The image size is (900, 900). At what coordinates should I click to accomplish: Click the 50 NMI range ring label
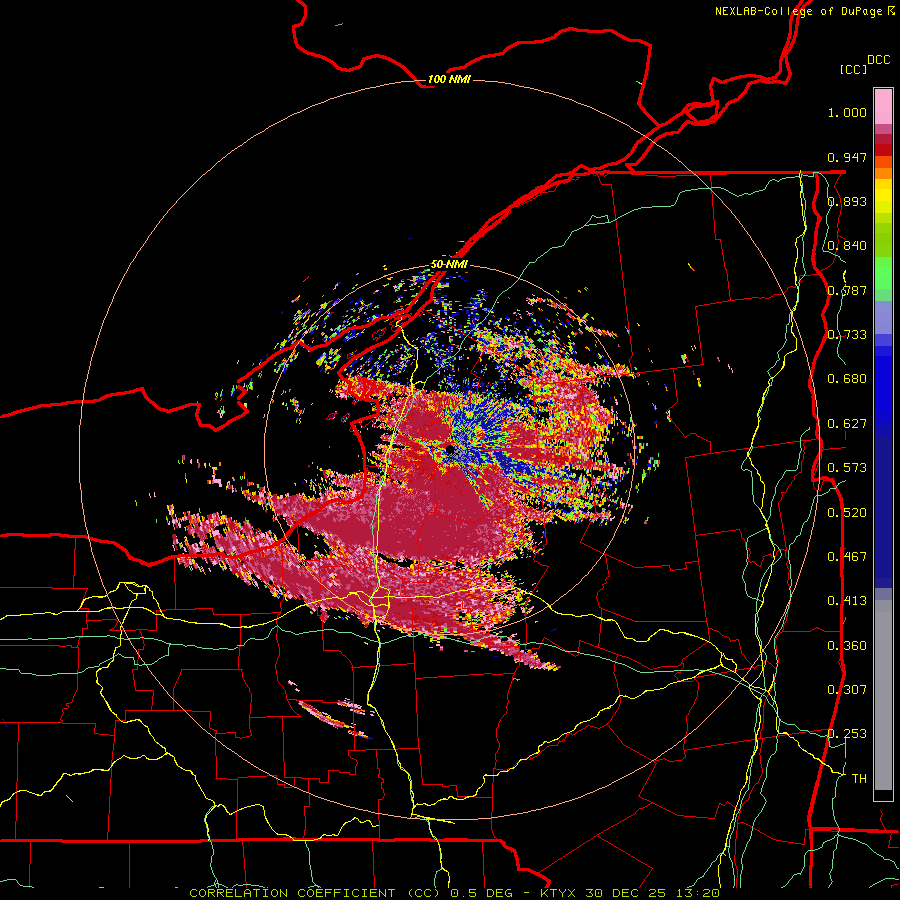click(449, 264)
